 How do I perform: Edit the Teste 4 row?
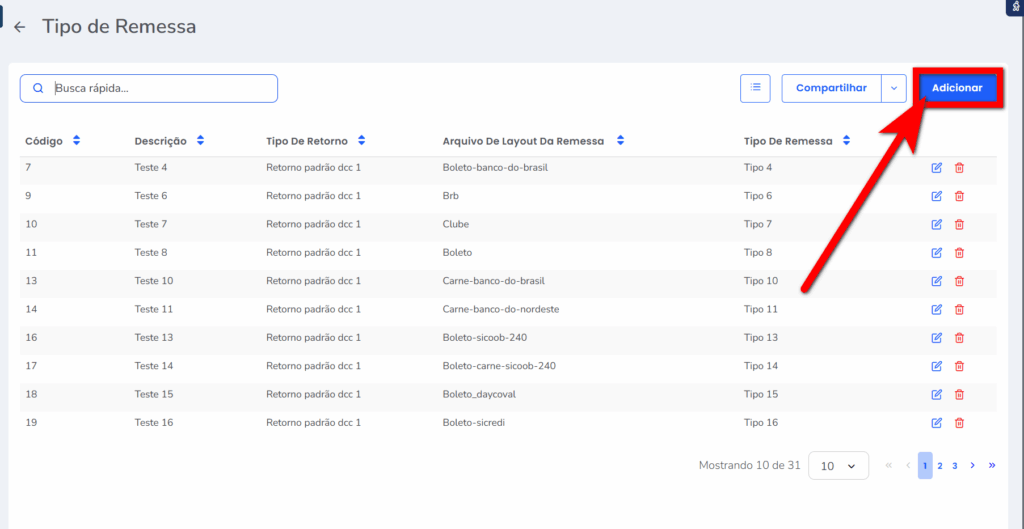937,168
